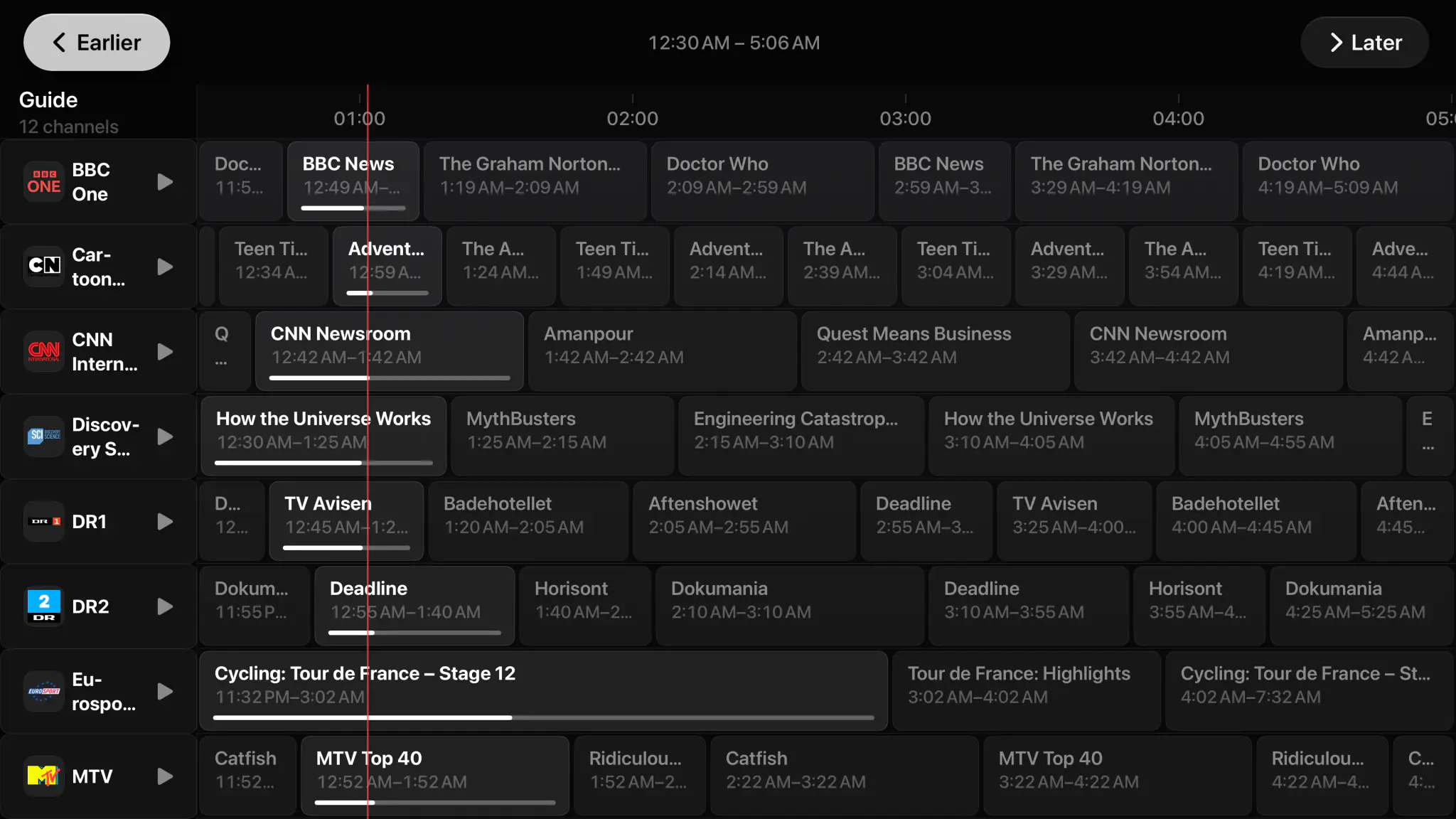Viewport: 1456px width, 819px height.
Task: Open Cycling Tour de France Stage 12
Action: click(x=543, y=691)
